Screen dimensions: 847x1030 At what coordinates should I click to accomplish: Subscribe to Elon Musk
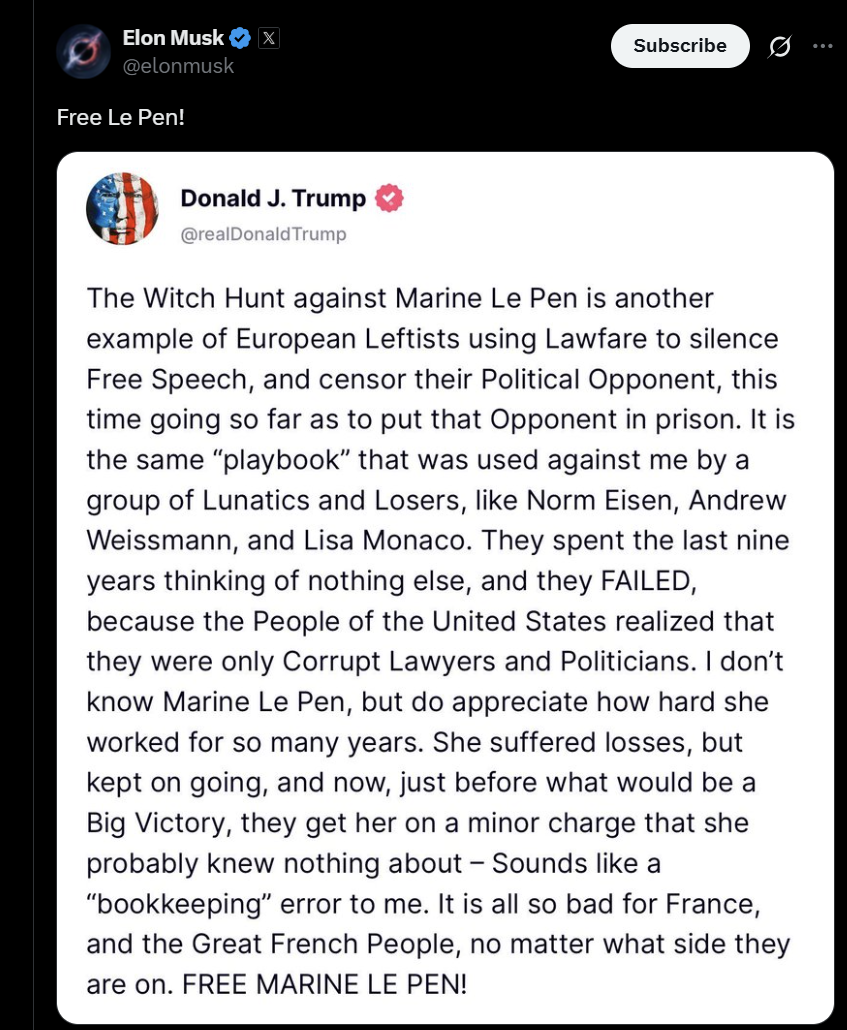(x=680, y=46)
